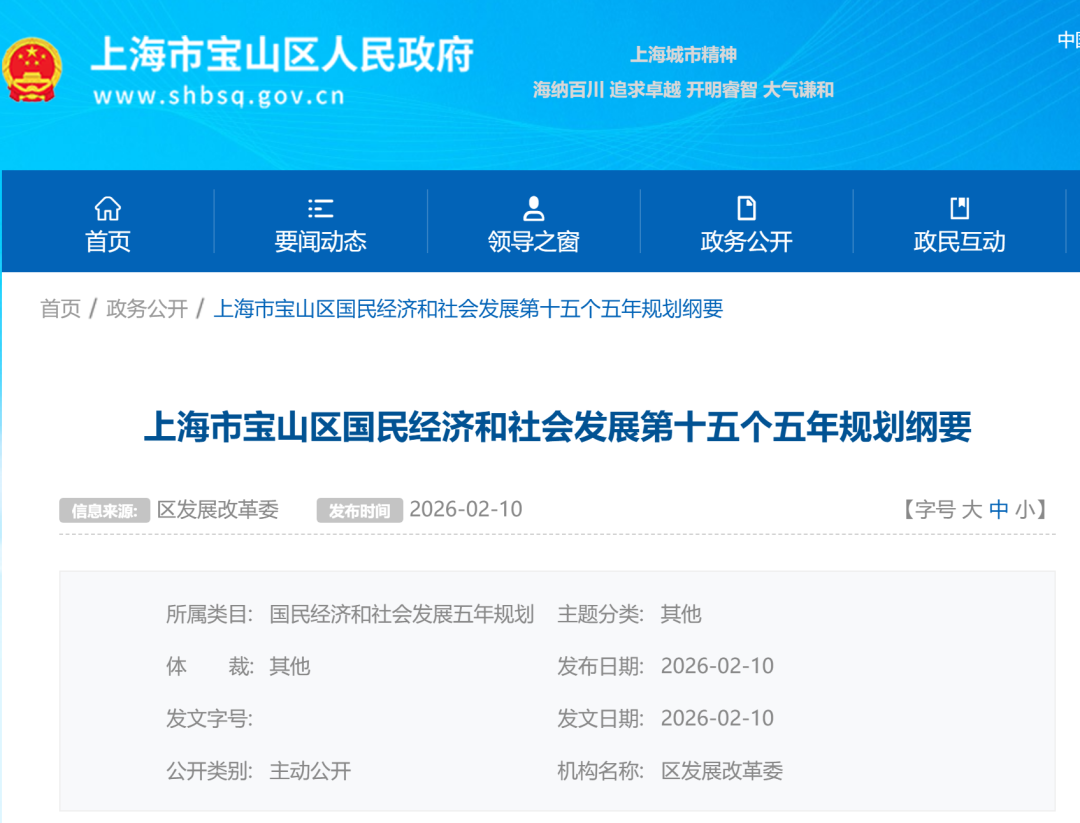This screenshot has height=823, width=1080.
Task: Click the national emblem logo
Action: (32, 70)
